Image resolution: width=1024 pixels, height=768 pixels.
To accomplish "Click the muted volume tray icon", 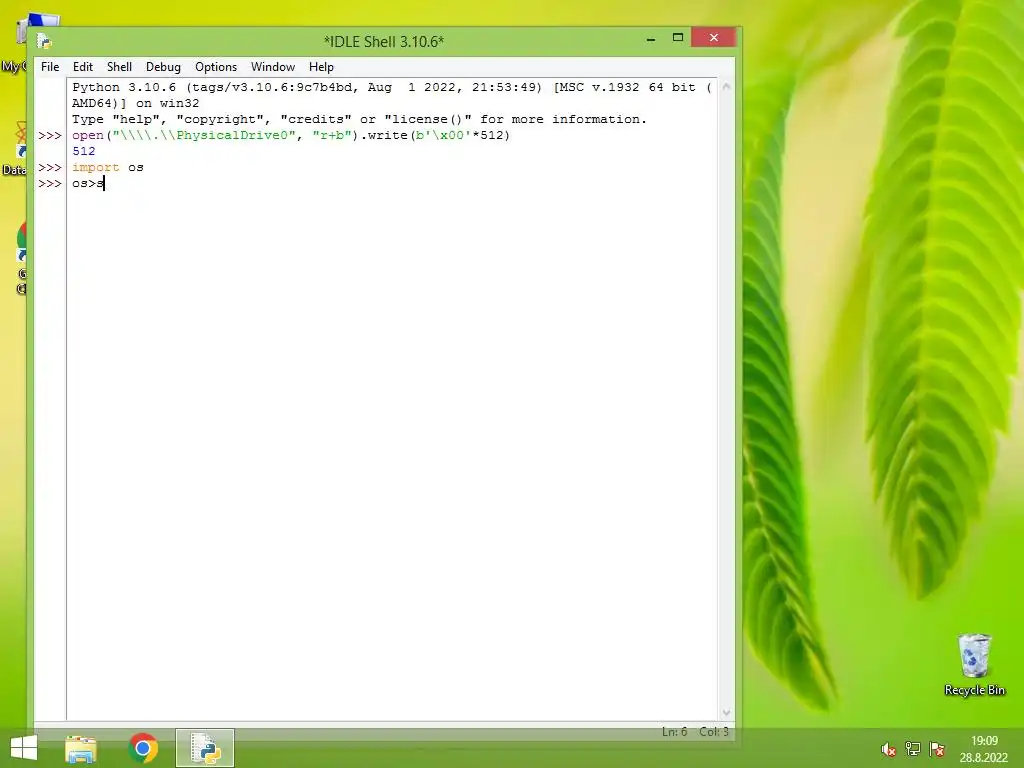I will click(888, 749).
